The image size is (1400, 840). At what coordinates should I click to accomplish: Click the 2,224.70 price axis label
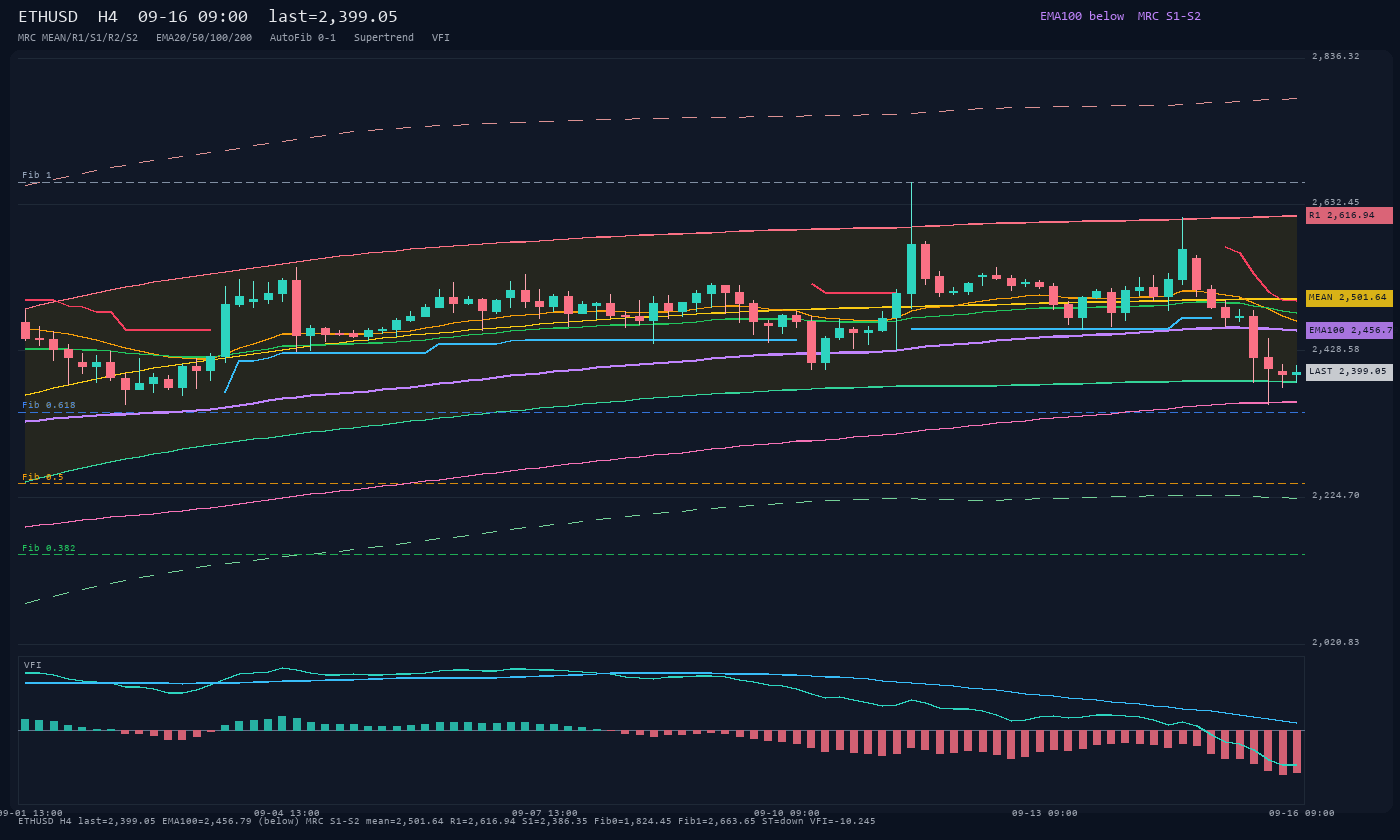pos(1336,495)
